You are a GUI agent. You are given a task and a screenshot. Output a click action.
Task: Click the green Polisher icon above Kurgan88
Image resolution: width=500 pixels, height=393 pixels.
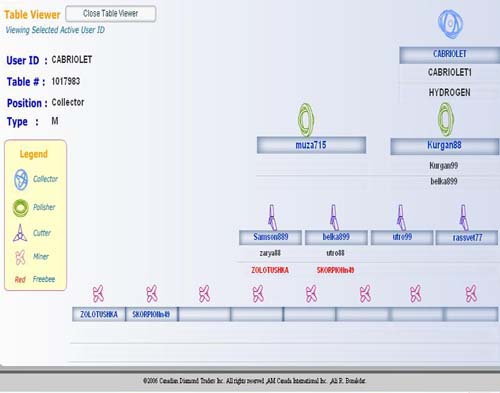point(446,119)
